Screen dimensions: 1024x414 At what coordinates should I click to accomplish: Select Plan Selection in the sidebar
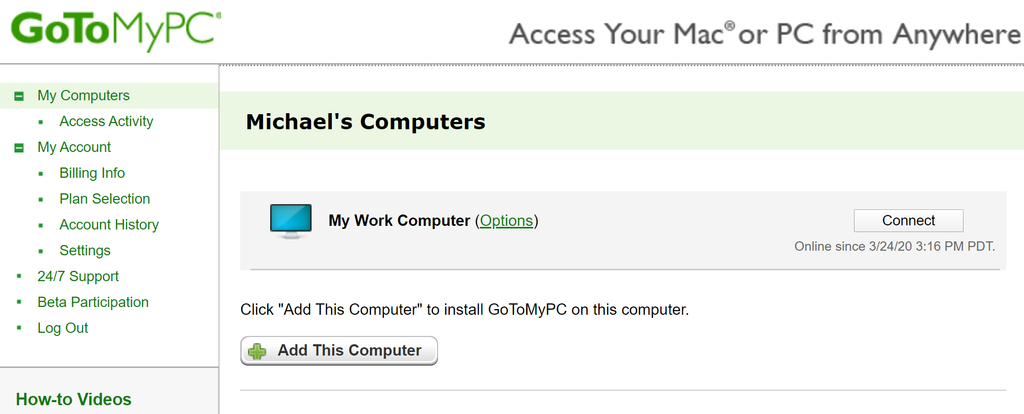tap(104, 199)
